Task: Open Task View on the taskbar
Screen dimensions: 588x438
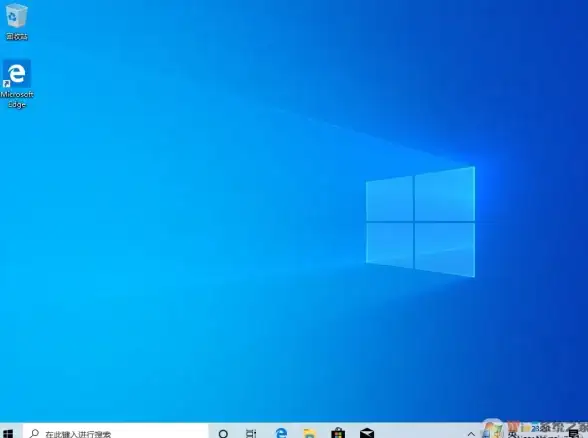Action: (x=251, y=434)
